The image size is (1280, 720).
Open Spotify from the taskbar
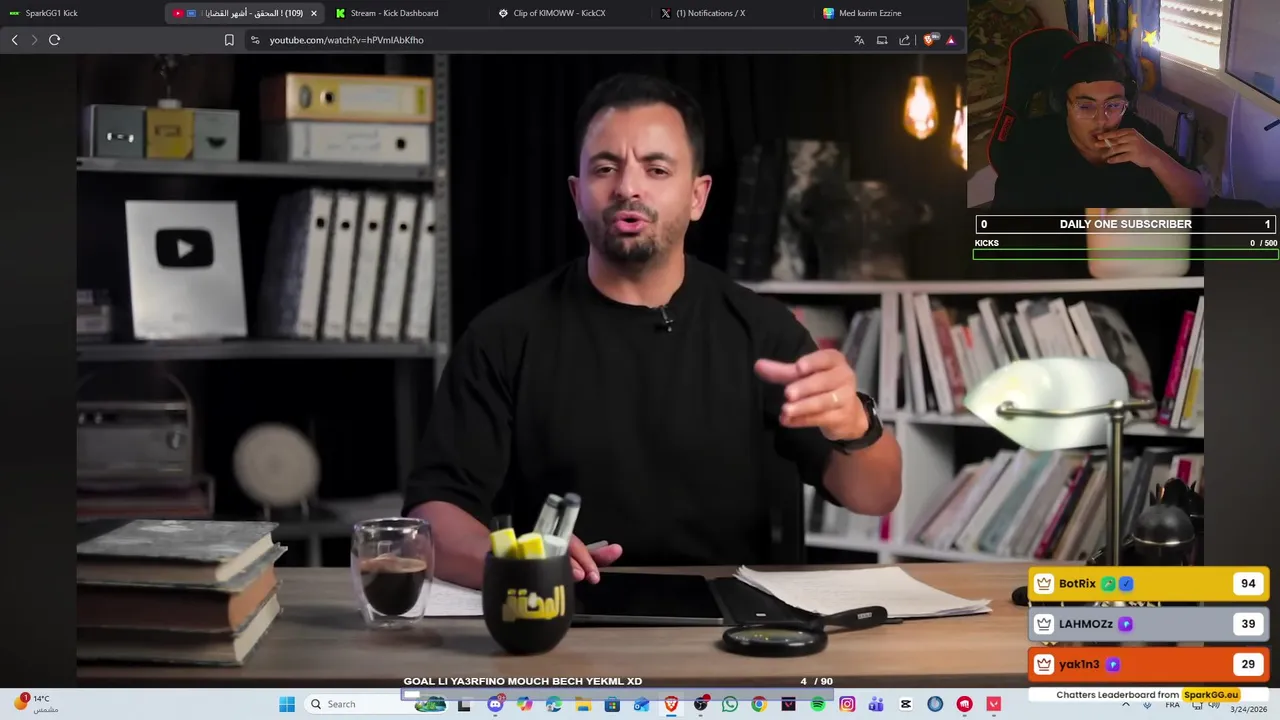(817, 704)
